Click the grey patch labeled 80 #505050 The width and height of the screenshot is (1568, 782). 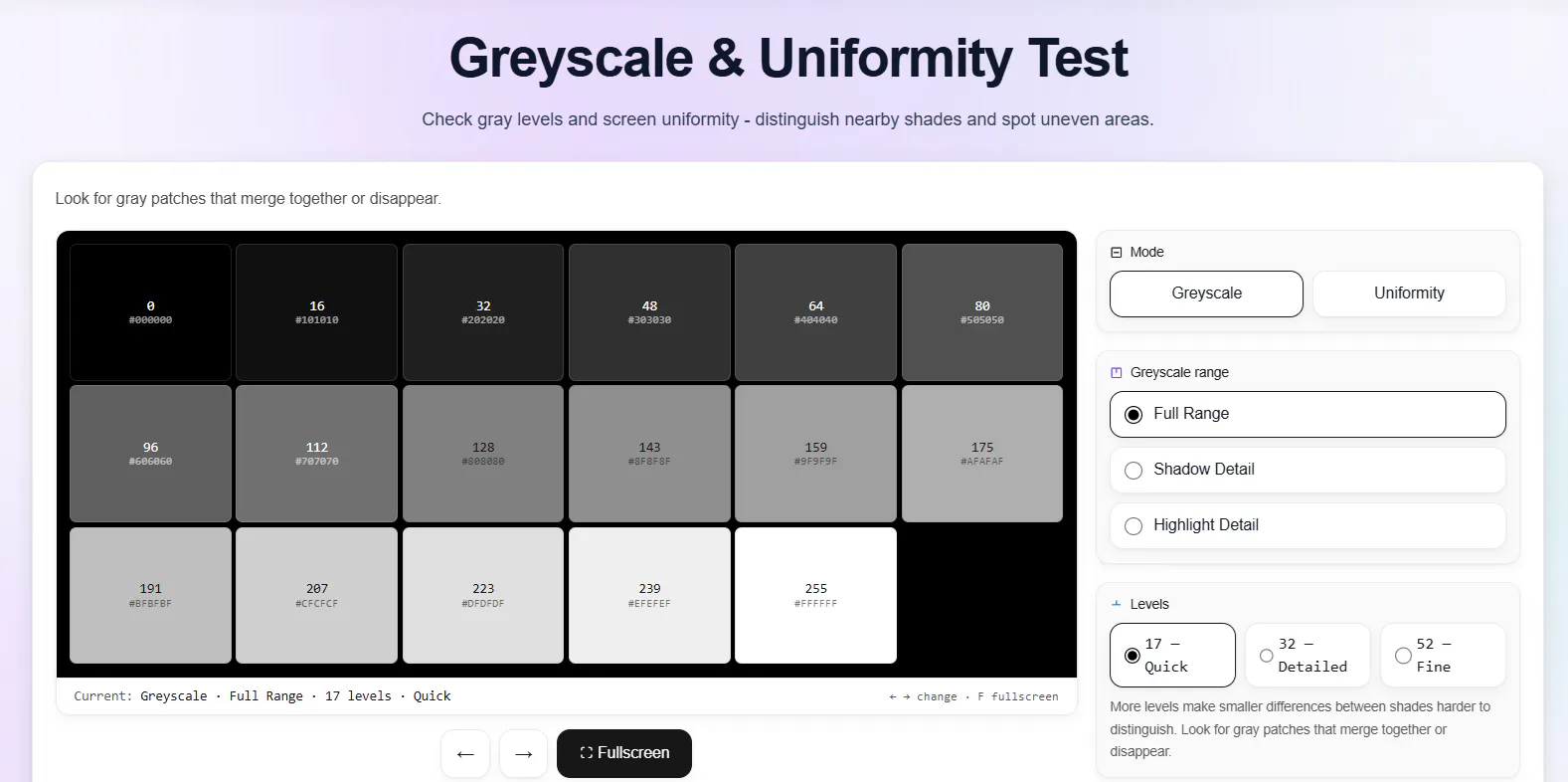(x=982, y=312)
